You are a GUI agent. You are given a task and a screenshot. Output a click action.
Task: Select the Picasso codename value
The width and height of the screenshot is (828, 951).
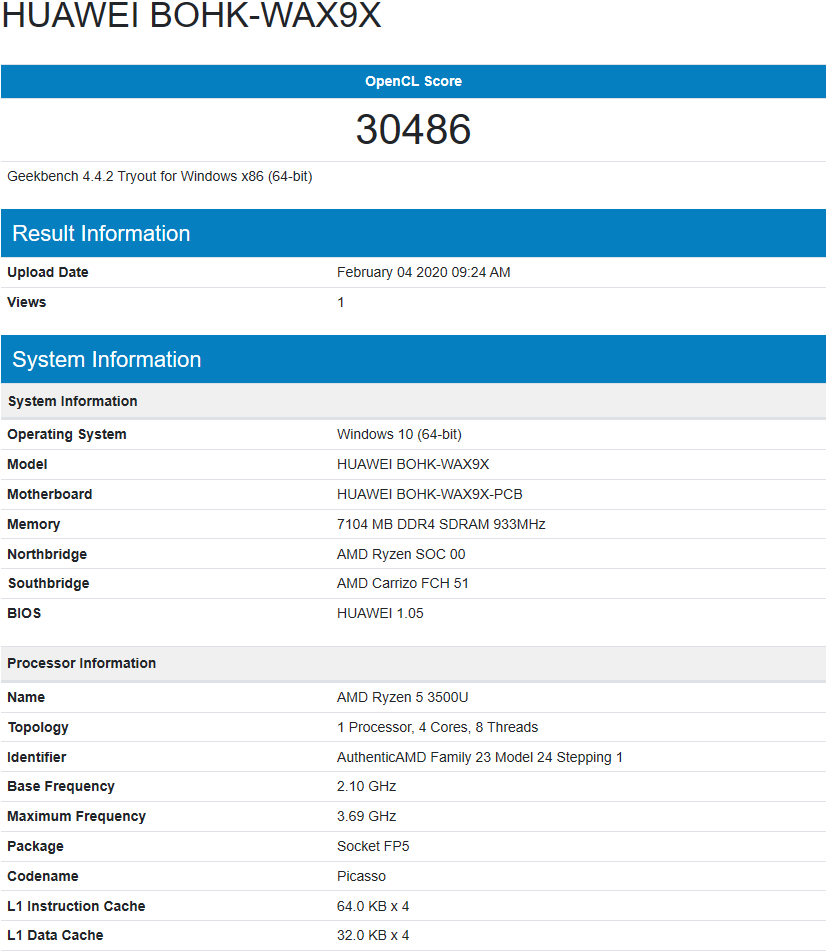362,876
